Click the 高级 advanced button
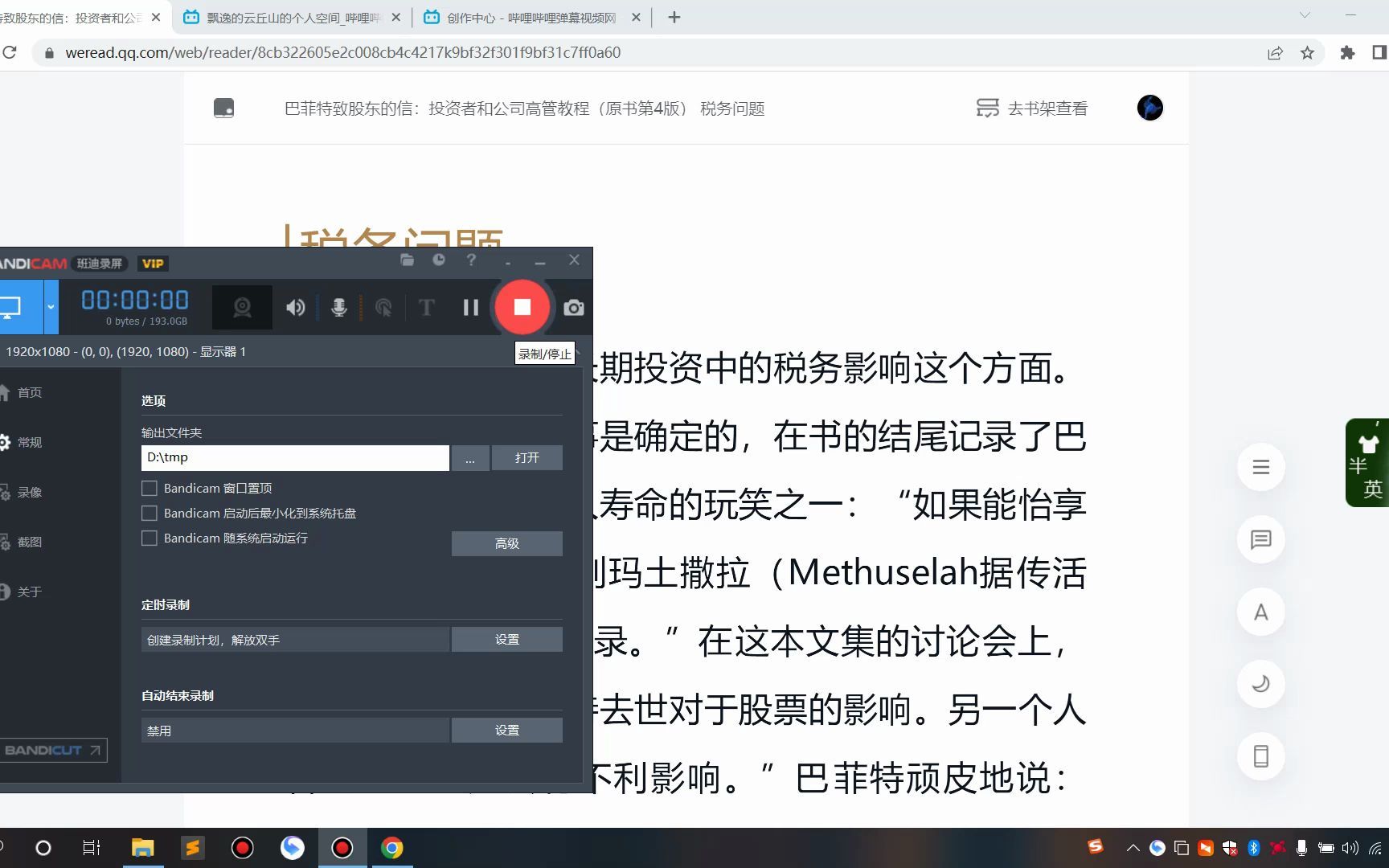This screenshot has height=868, width=1389. click(506, 543)
